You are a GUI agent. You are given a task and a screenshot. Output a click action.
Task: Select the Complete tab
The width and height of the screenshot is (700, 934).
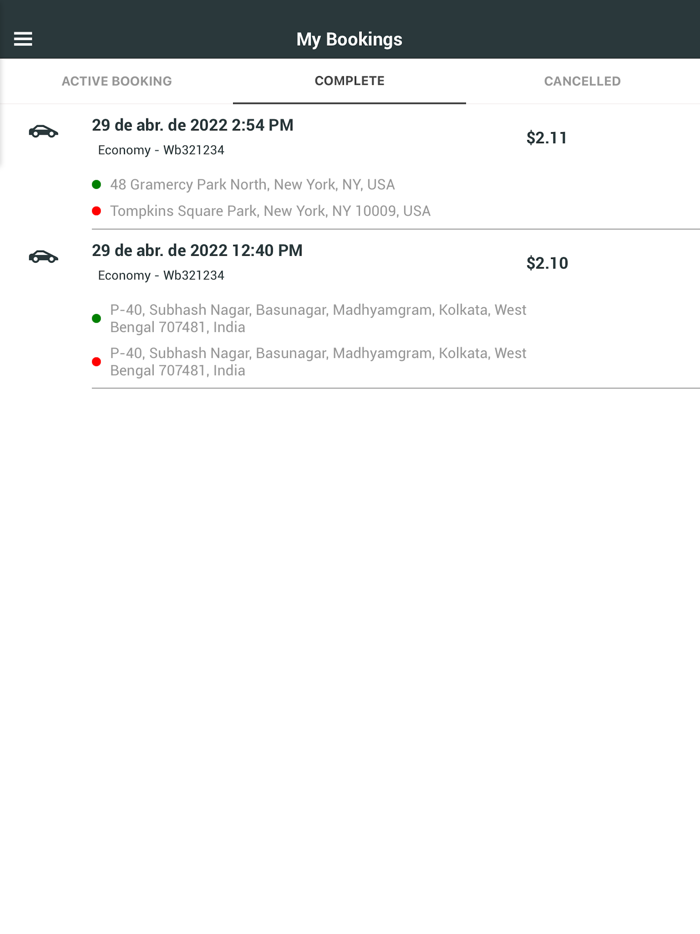coord(349,81)
